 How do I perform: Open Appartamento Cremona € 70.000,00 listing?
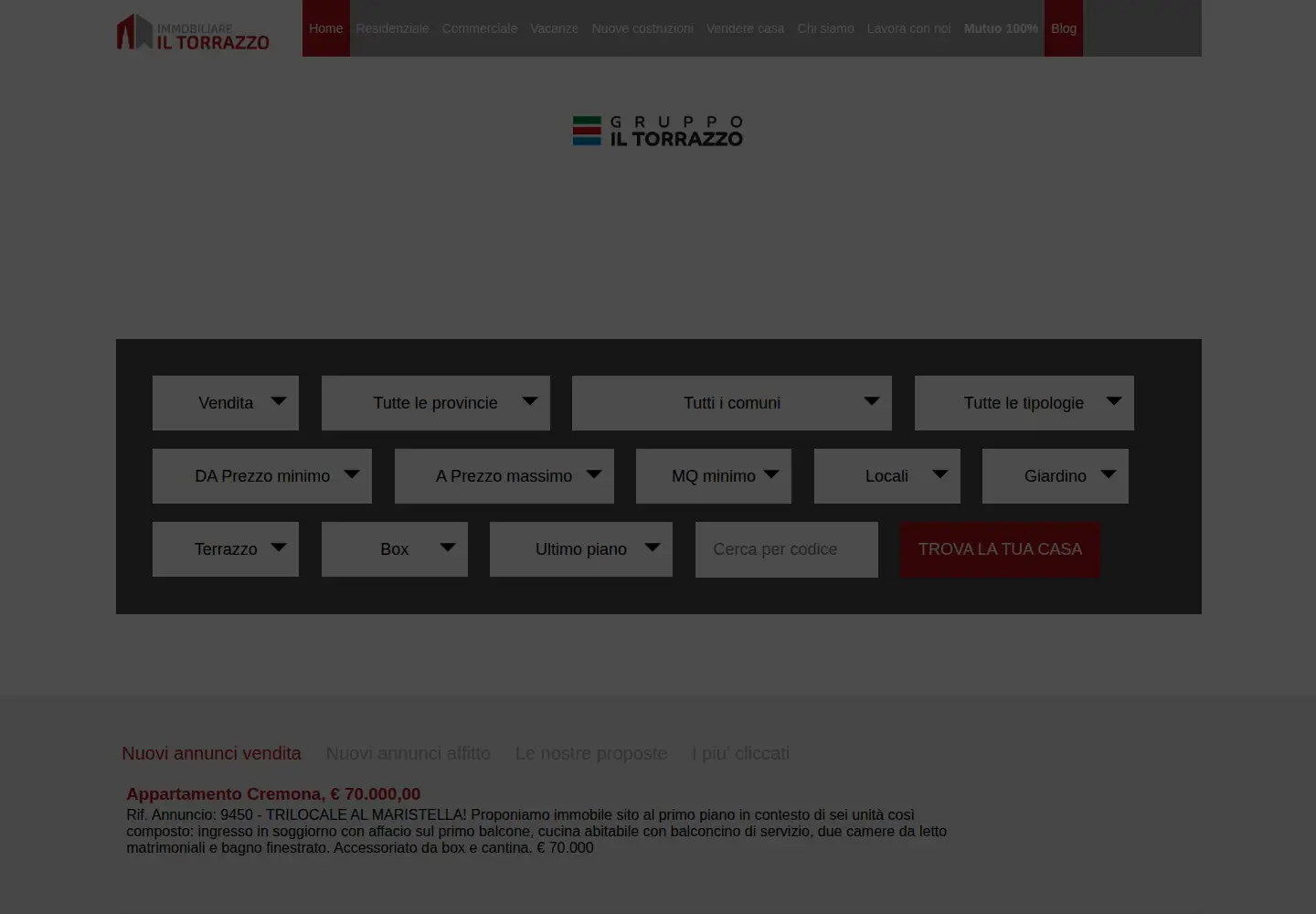(273, 794)
